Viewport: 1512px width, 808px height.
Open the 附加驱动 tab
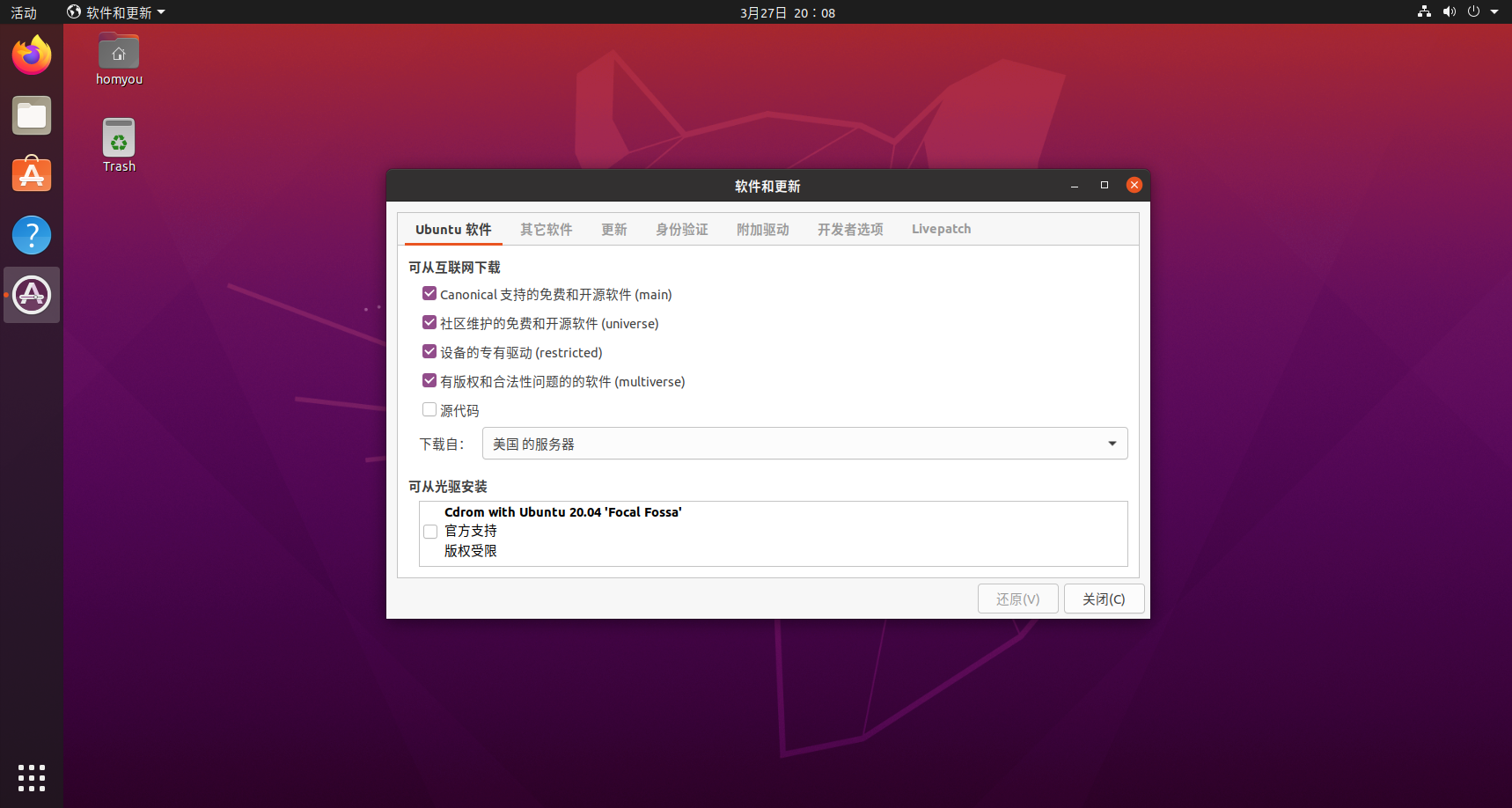click(763, 229)
